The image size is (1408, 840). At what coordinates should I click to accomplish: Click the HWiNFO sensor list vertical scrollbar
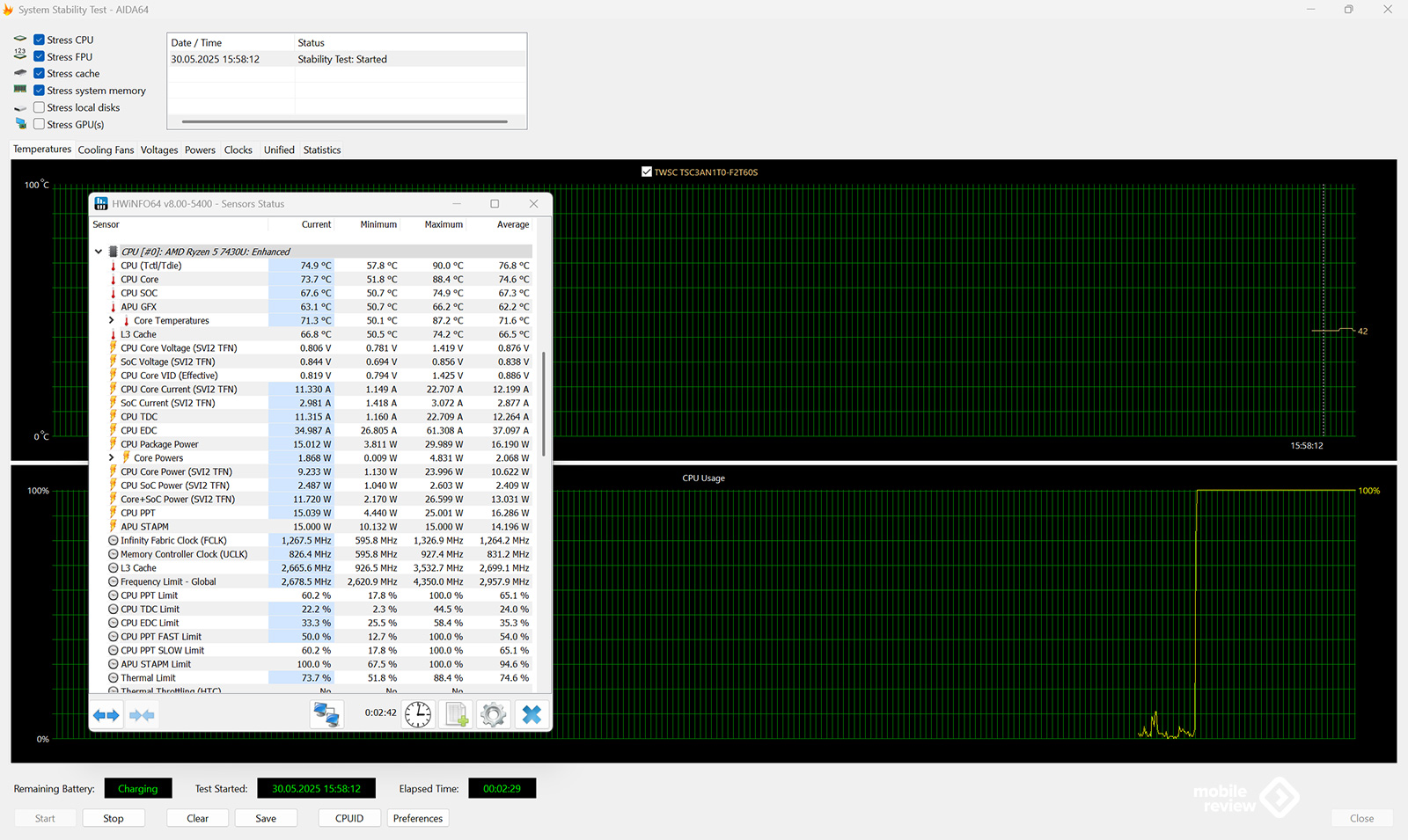coord(544,405)
